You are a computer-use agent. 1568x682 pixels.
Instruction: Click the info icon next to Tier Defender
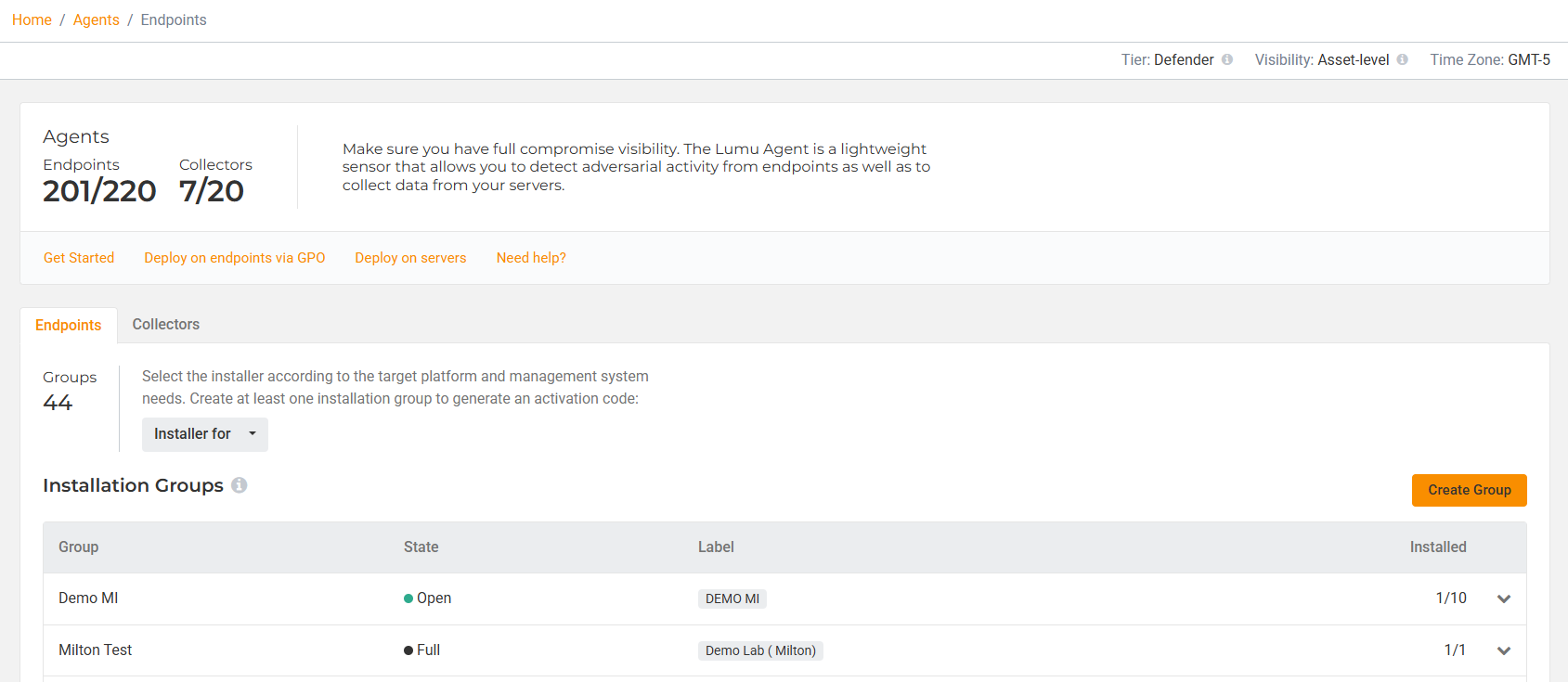(x=1227, y=59)
